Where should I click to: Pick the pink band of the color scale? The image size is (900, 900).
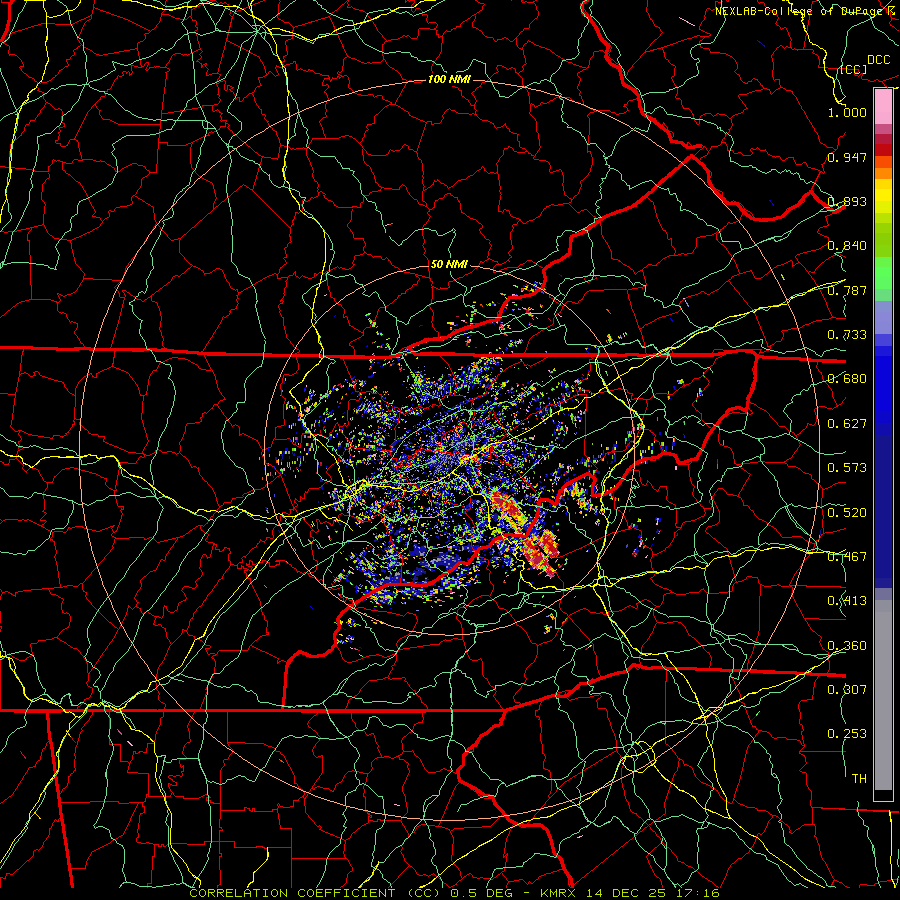click(x=883, y=107)
